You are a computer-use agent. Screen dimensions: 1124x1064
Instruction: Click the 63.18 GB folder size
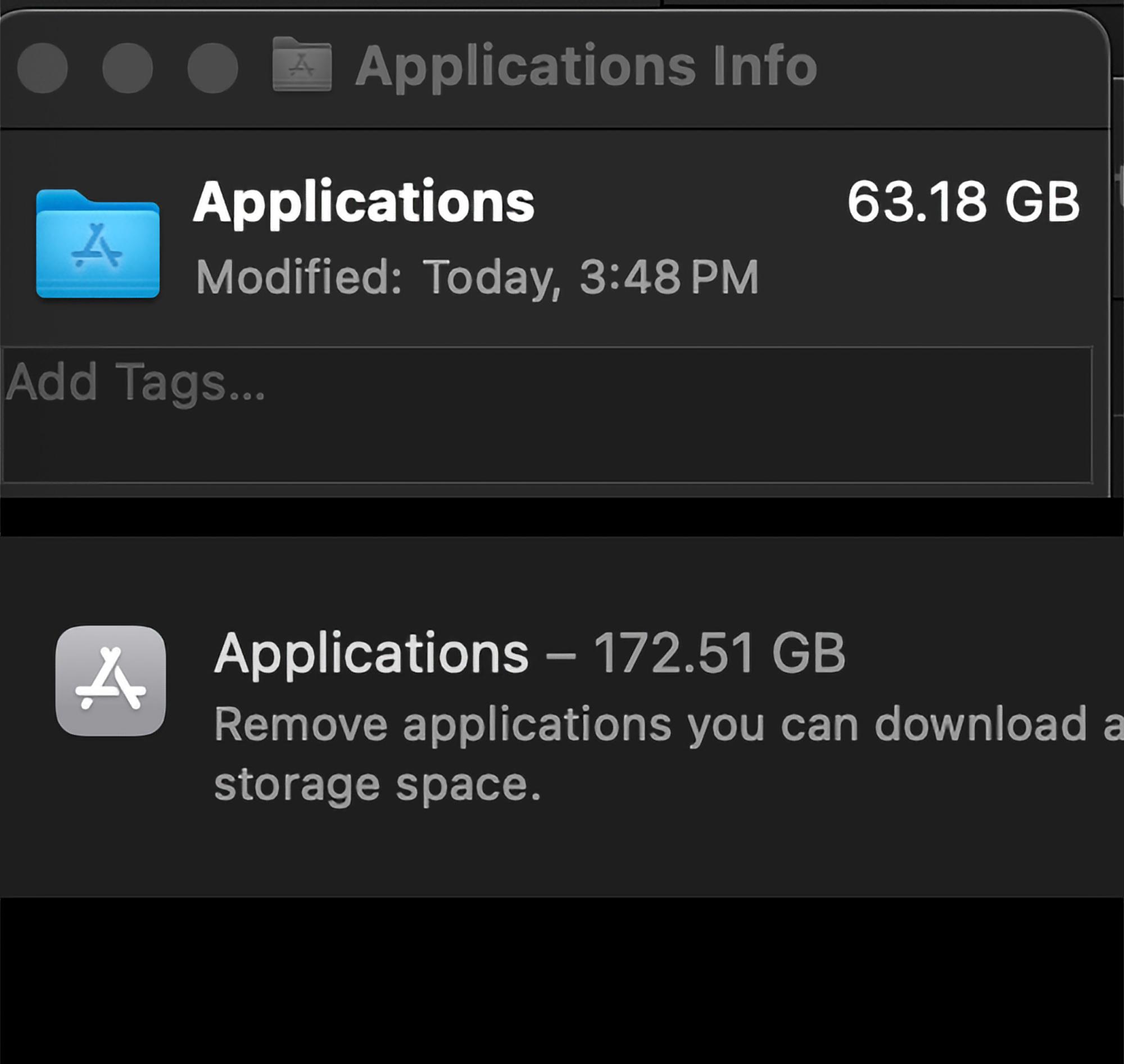pyautogui.click(x=963, y=202)
